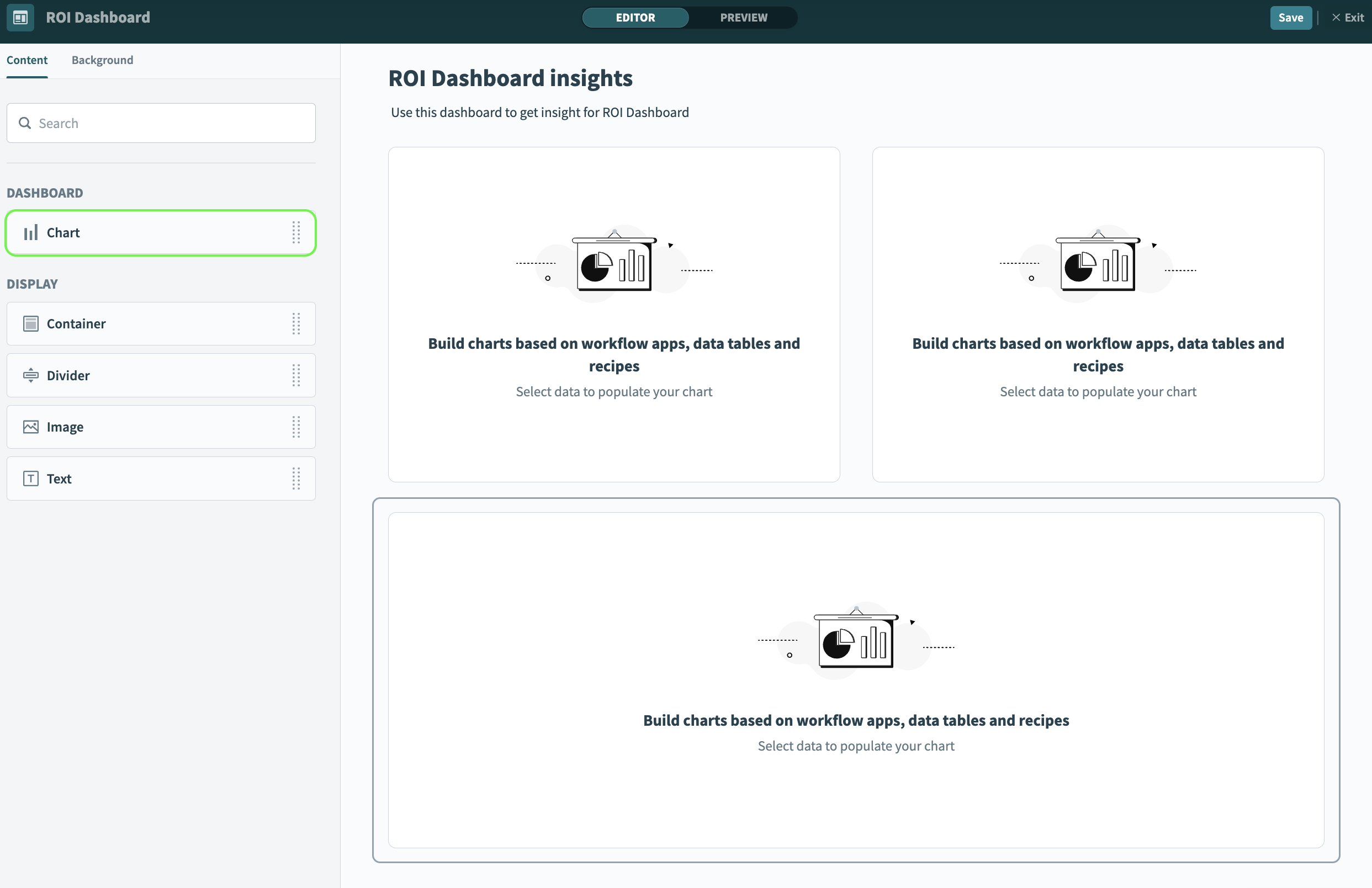
Task: Click the three-dot menu on Divider item
Action: point(296,375)
